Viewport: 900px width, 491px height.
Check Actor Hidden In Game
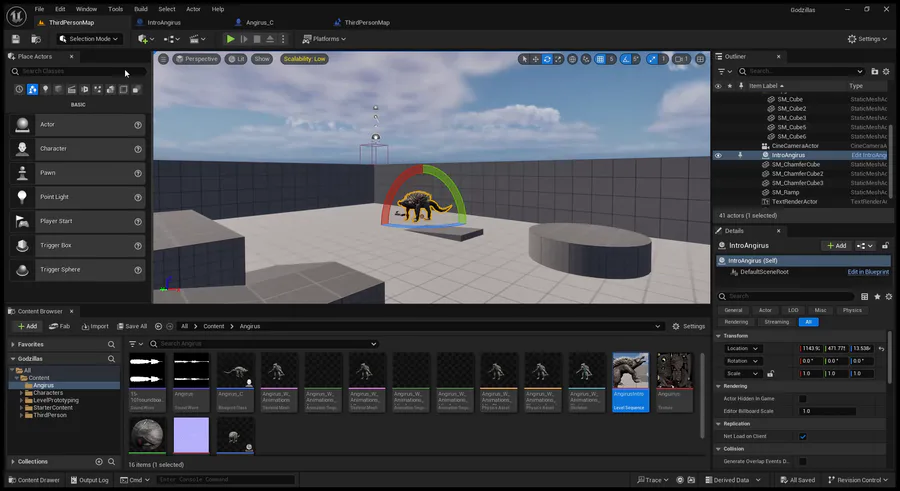(x=803, y=399)
